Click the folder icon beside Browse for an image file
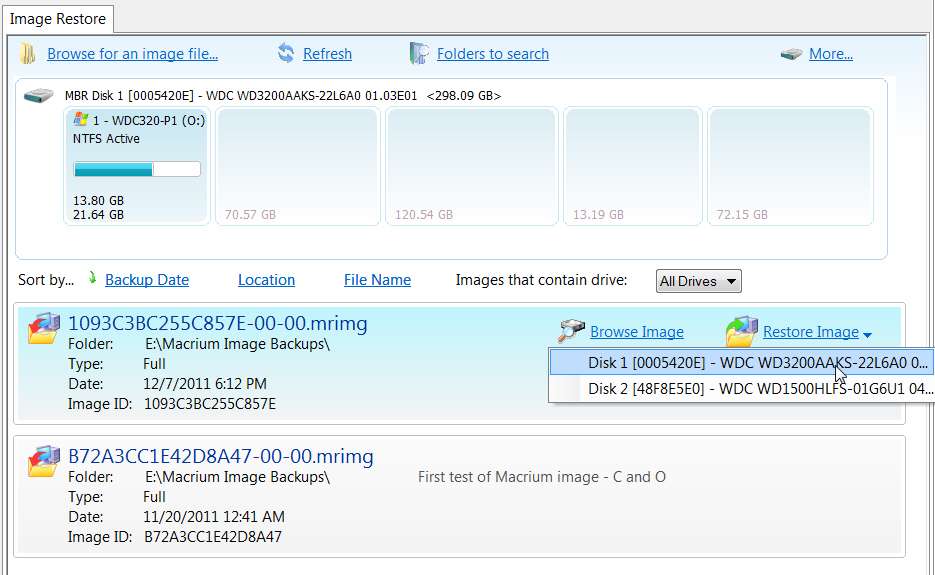 coord(27,54)
